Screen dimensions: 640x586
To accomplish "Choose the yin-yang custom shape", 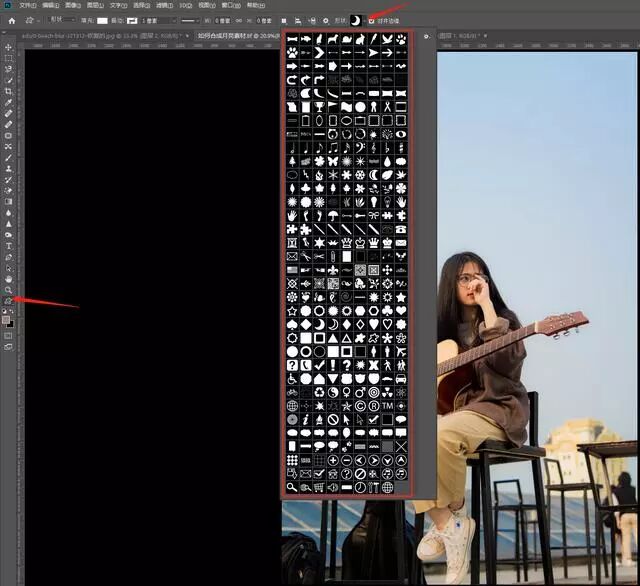I will [333, 392].
